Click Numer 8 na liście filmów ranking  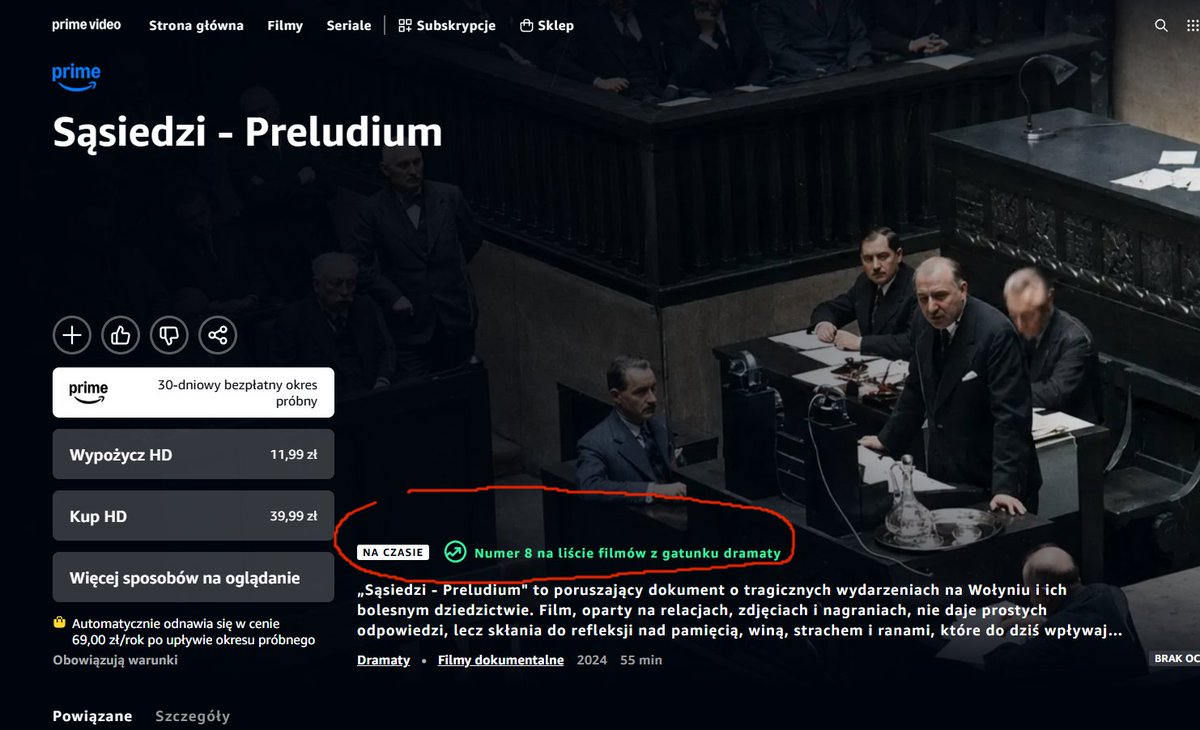point(628,552)
